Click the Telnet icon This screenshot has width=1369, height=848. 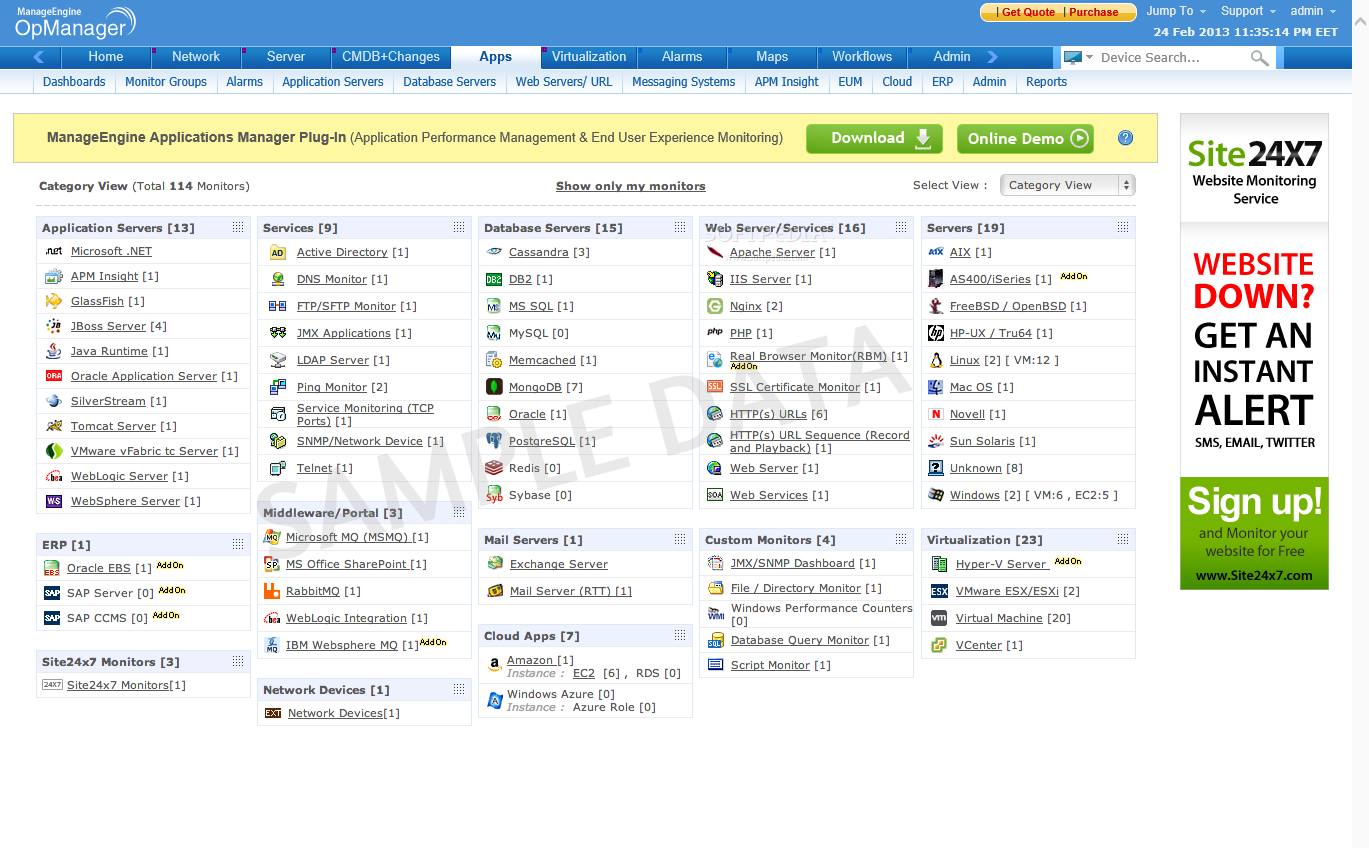pyautogui.click(x=278, y=468)
